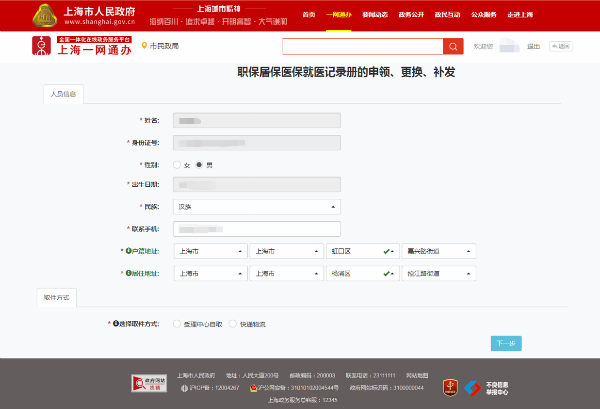Select the 男 gender radio button
This screenshot has width=600, height=409.
coord(199,165)
